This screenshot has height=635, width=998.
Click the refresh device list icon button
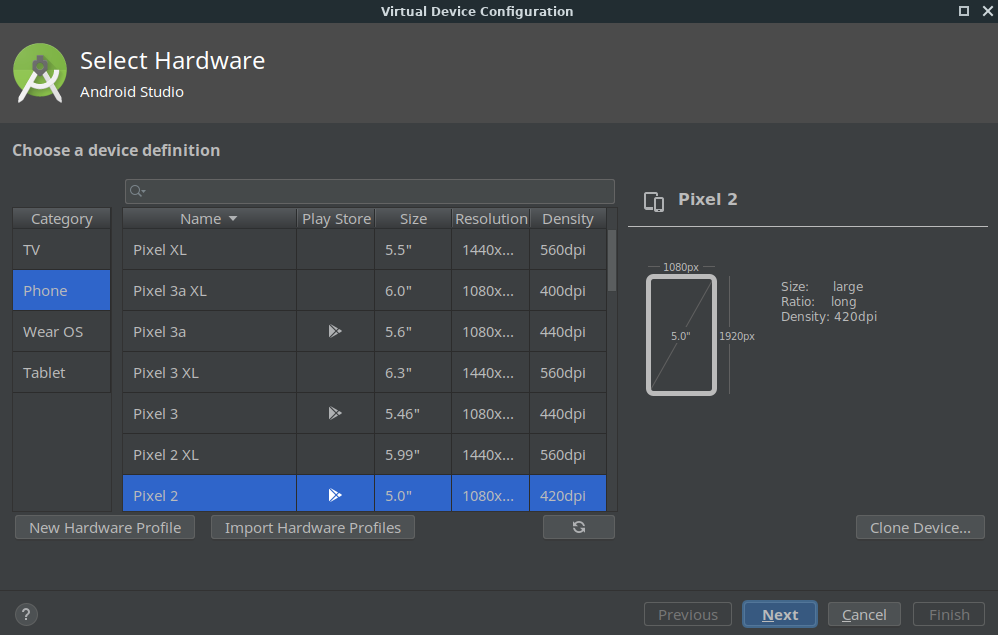[578, 527]
